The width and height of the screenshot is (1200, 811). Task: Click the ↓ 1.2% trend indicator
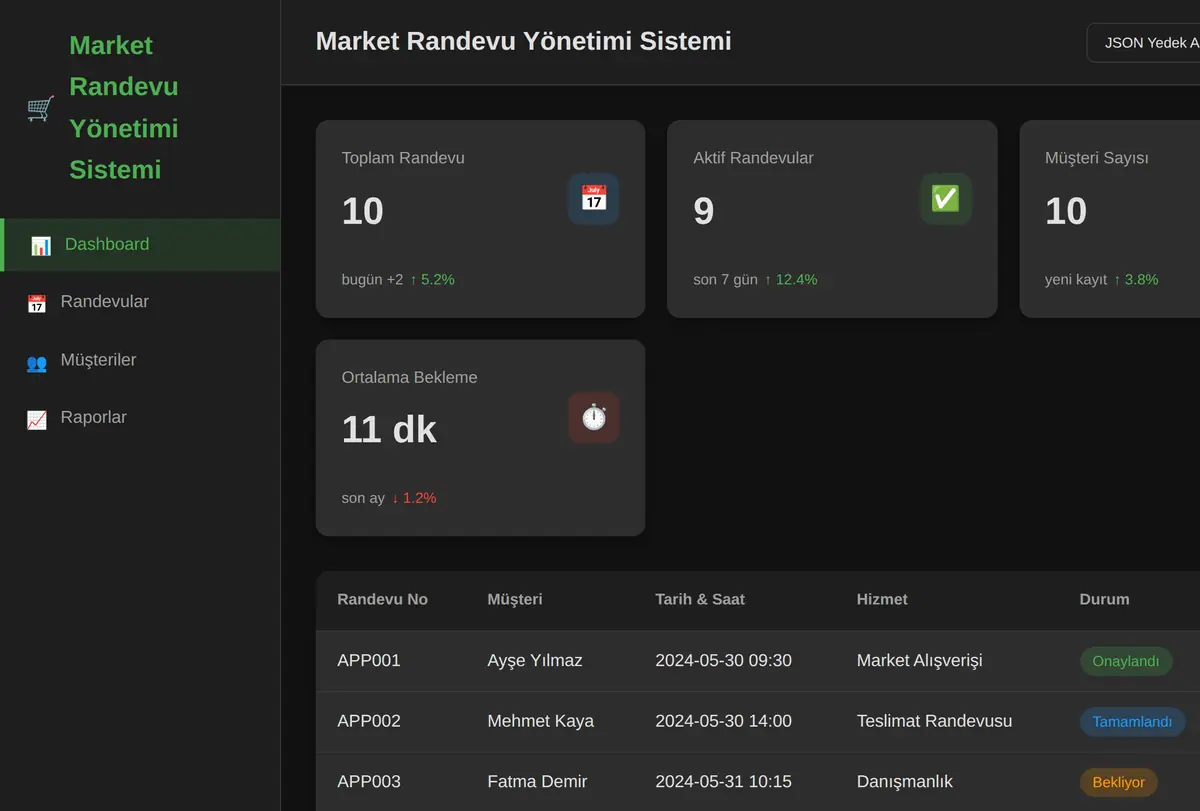click(x=414, y=498)
